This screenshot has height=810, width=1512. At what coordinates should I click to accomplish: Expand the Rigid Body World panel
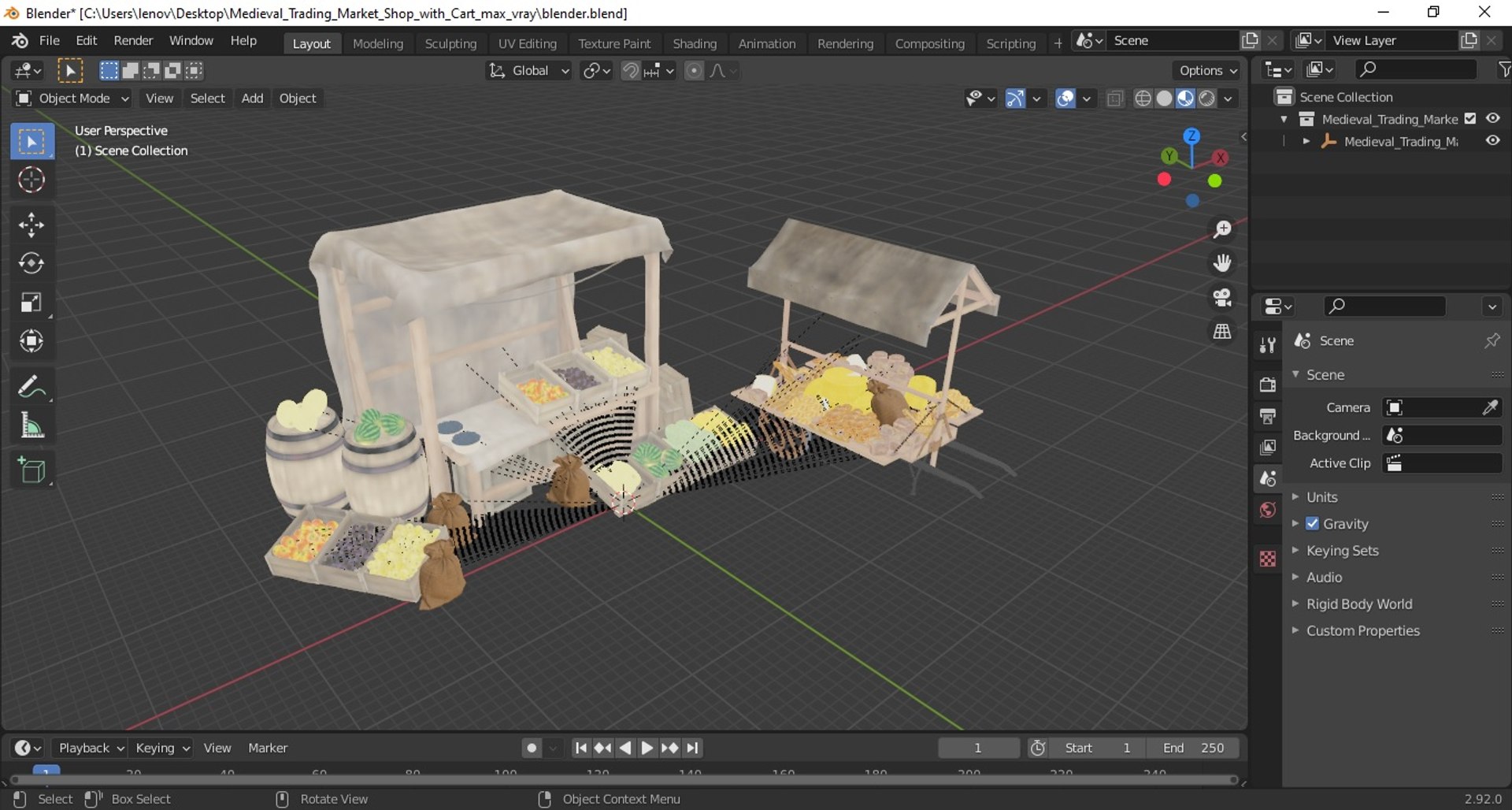click(1358, 604)
